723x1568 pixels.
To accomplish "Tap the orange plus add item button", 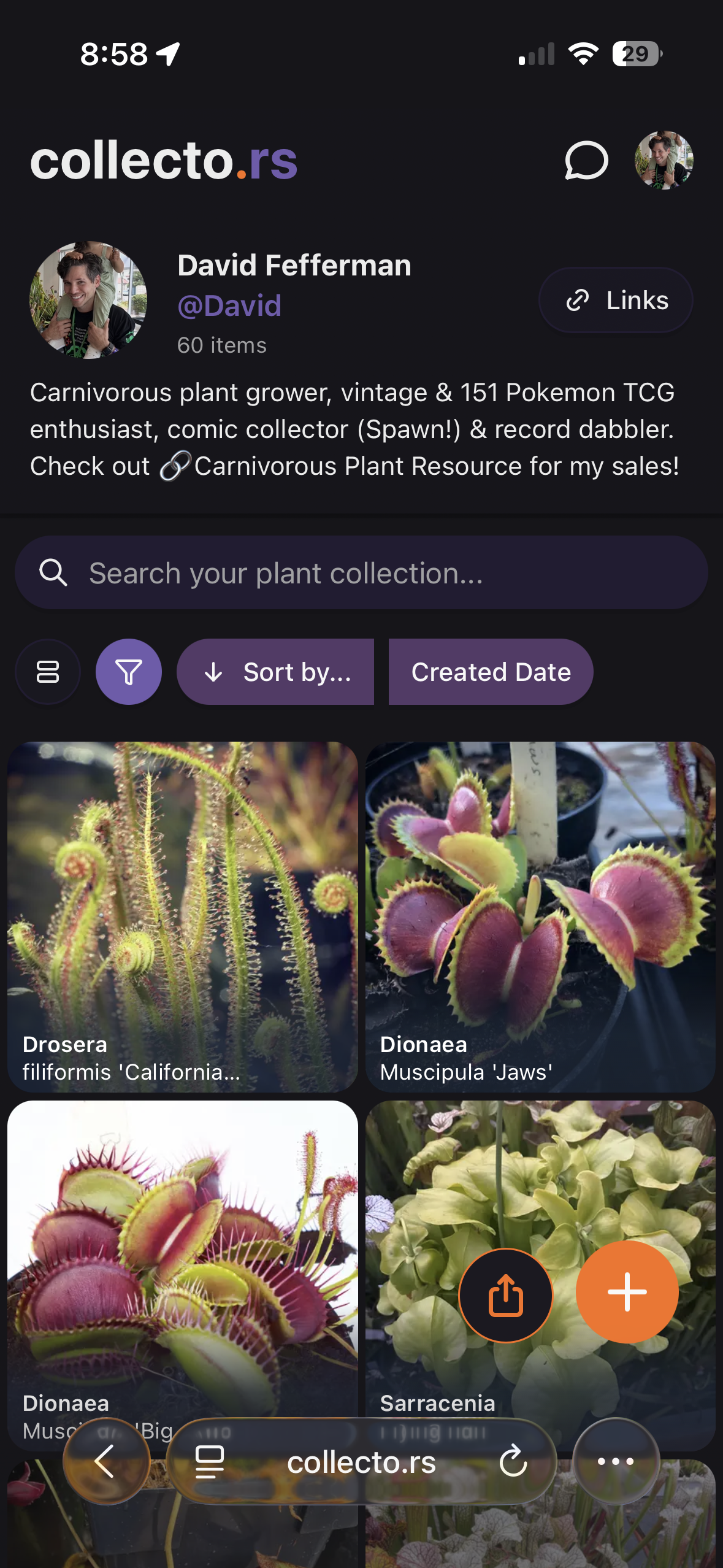I will (627, 1291).
